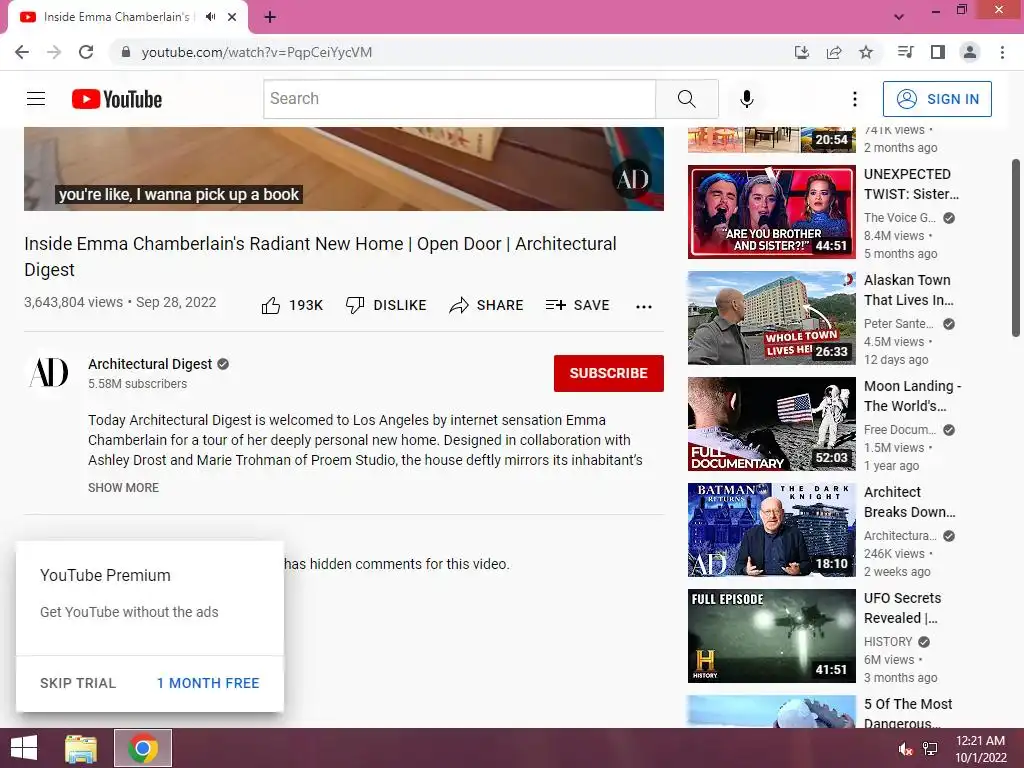Screen dimensions: 1024x768
Task: Open Alaskan Town video thumbnail
Action: (x=772, y=318)
